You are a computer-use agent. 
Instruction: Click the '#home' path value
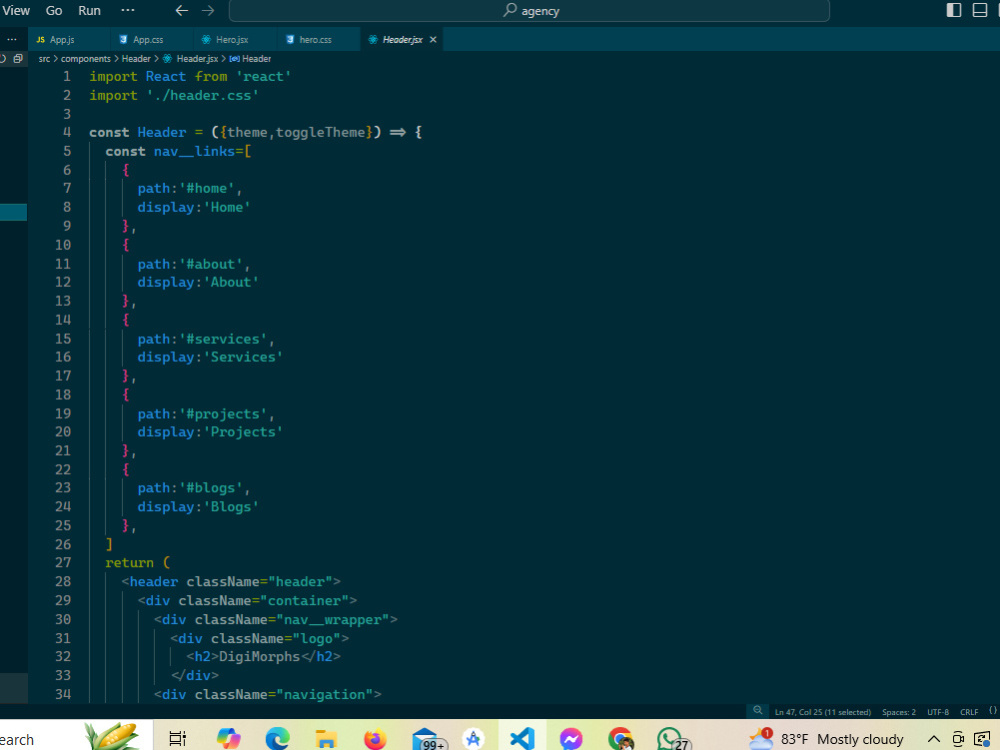(x=207, y=189)
